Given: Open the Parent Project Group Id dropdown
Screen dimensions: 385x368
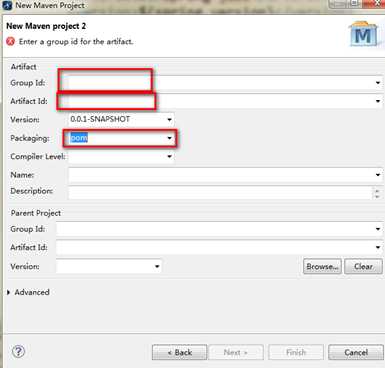Looking at the screenshot, I should coord(378,229).
